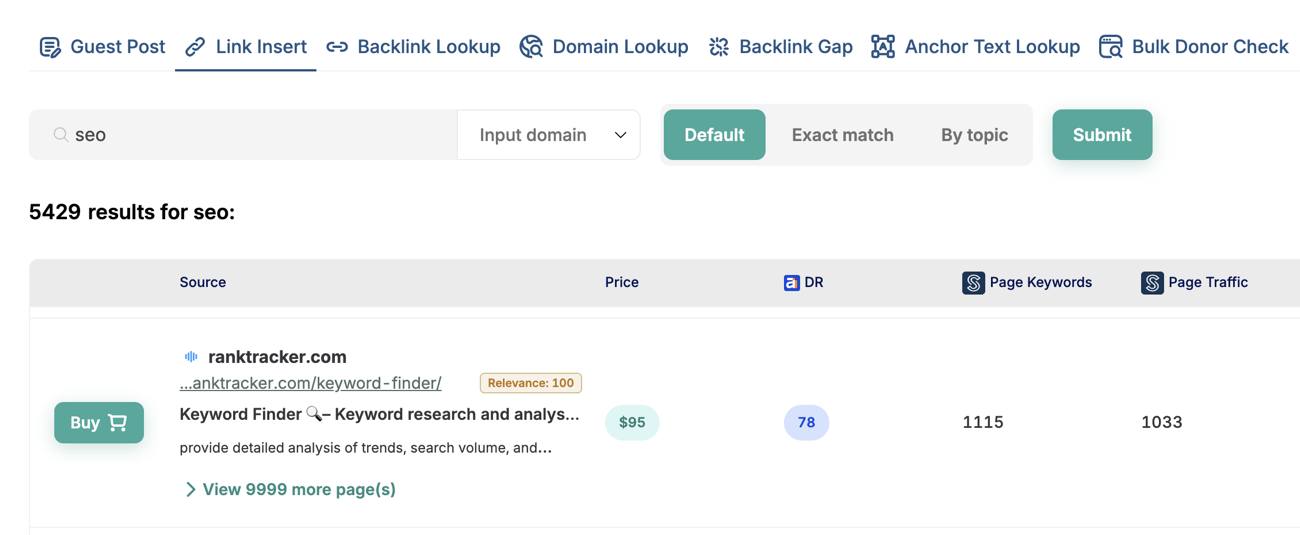Click the Backlink Gap broken-link icon

(719, 47)
